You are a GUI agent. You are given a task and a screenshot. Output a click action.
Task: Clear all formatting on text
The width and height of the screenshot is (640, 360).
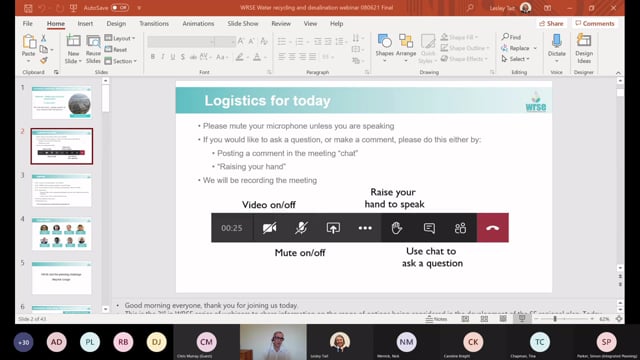click(x=264, y=41)
